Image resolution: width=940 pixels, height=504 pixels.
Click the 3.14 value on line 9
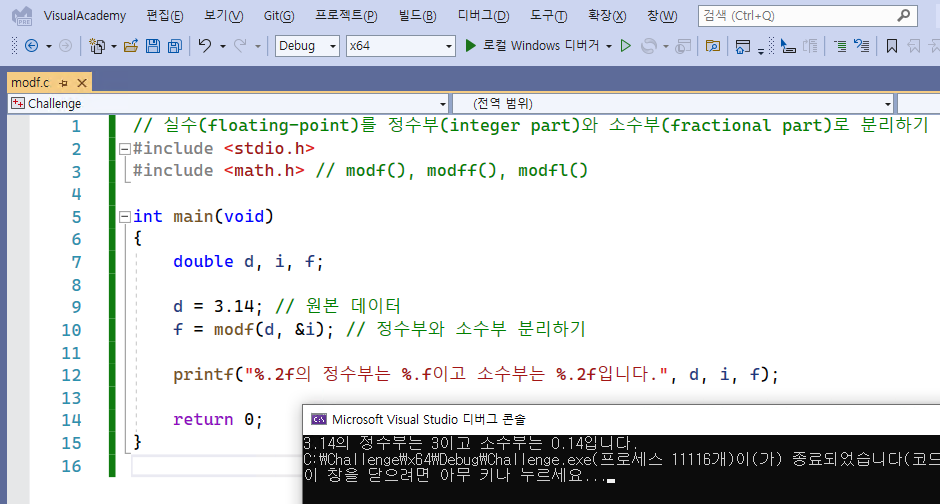[x=234, y=306]
